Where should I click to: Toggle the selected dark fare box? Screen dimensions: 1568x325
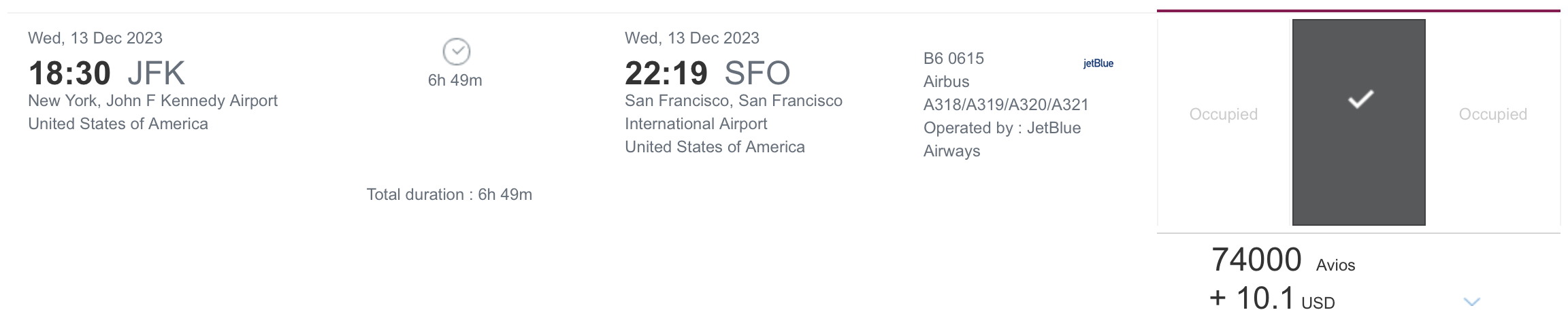(x=1358, y=122)
